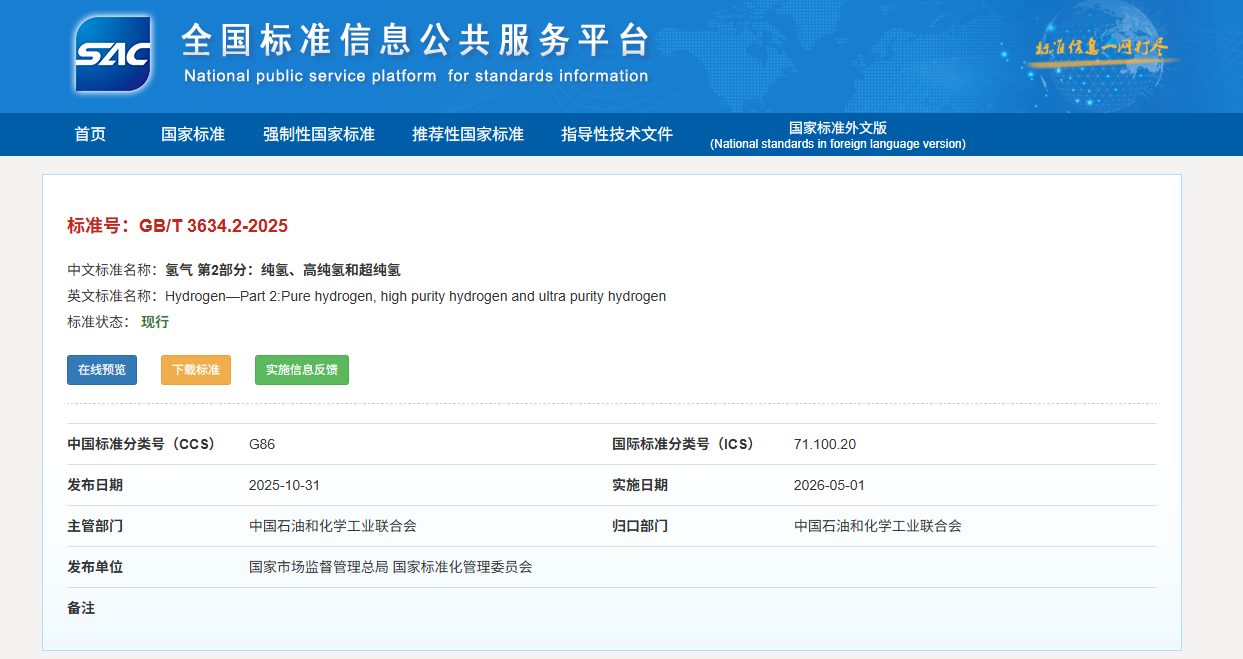1243x659 pixels.
Task: Select Chinese name 氢气 第2部分 text
Action: [x=283, y=270]
